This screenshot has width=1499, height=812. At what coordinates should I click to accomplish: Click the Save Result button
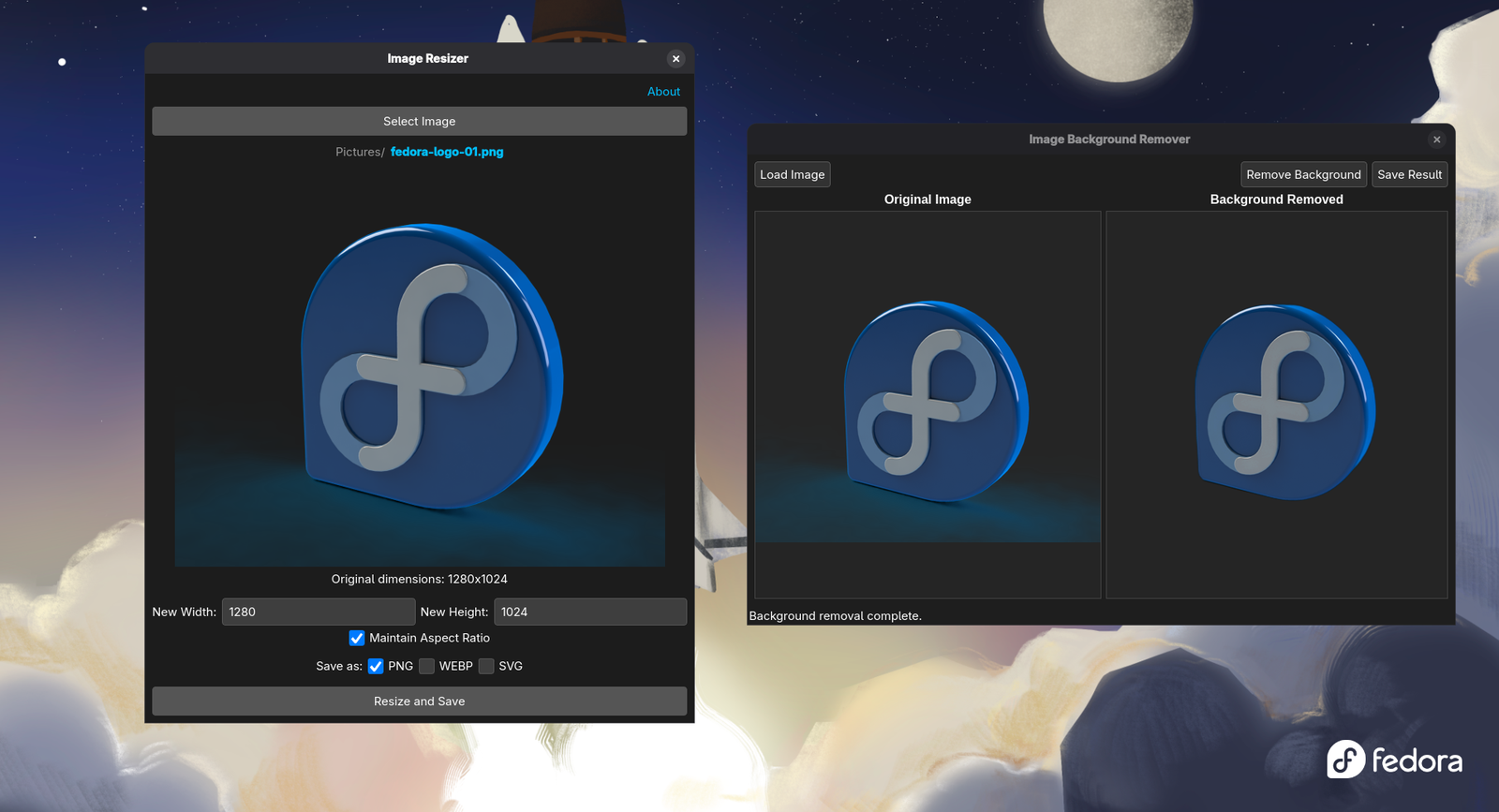point(1409,174)
